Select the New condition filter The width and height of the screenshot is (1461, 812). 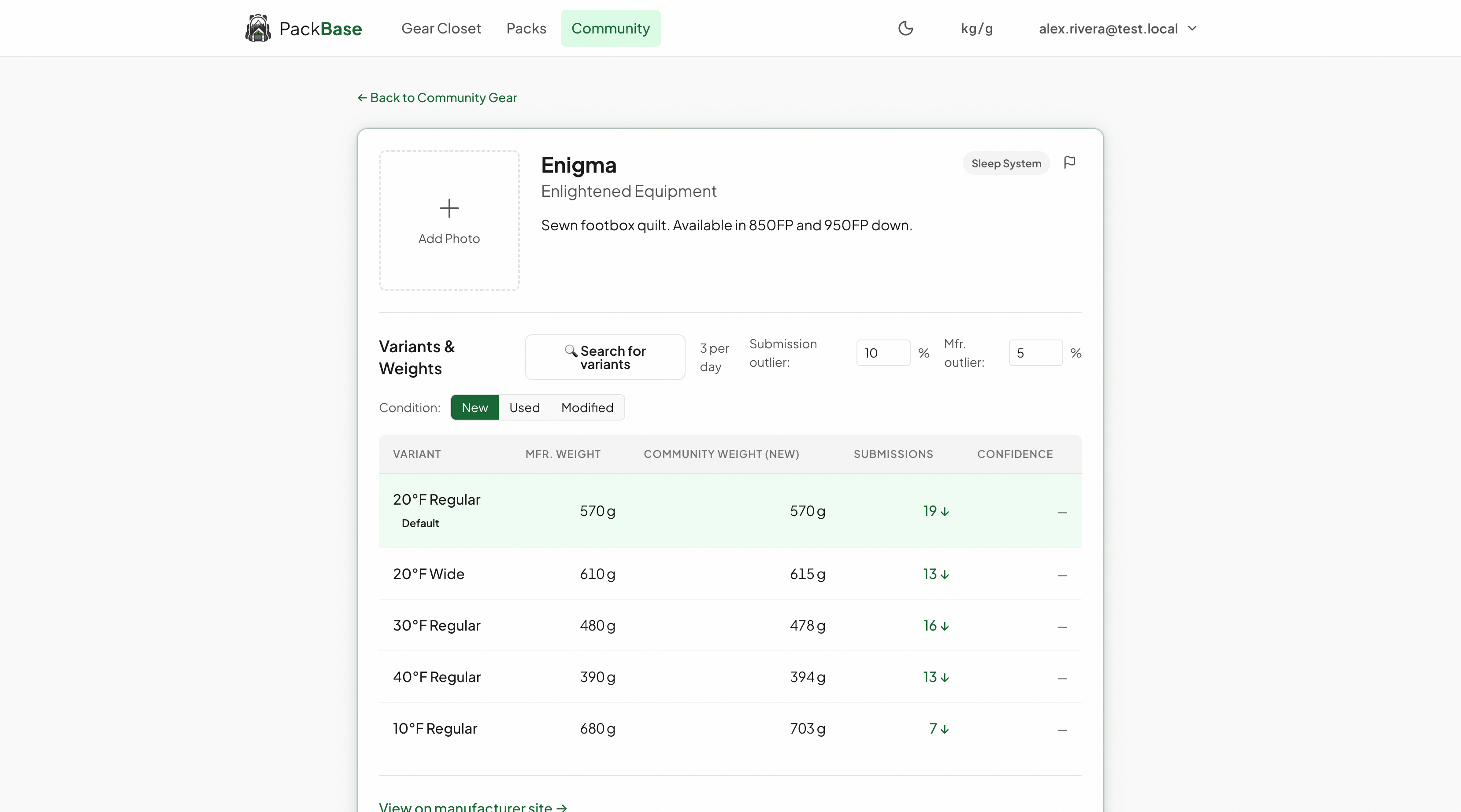click(x=475, y=408)
